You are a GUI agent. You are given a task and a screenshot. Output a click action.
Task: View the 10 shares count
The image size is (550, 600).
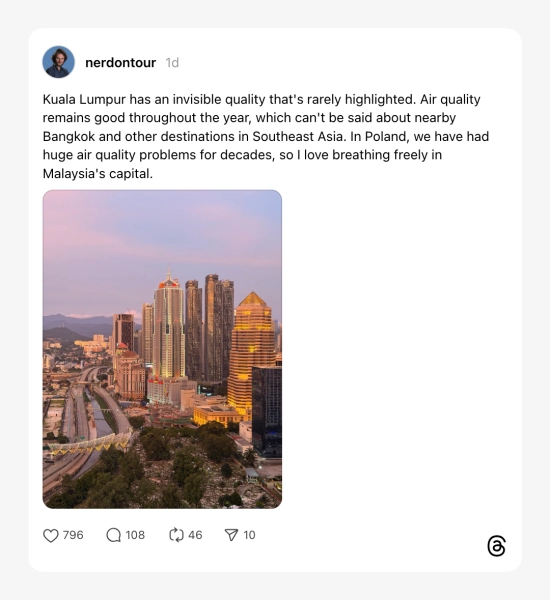click(249, 535)
